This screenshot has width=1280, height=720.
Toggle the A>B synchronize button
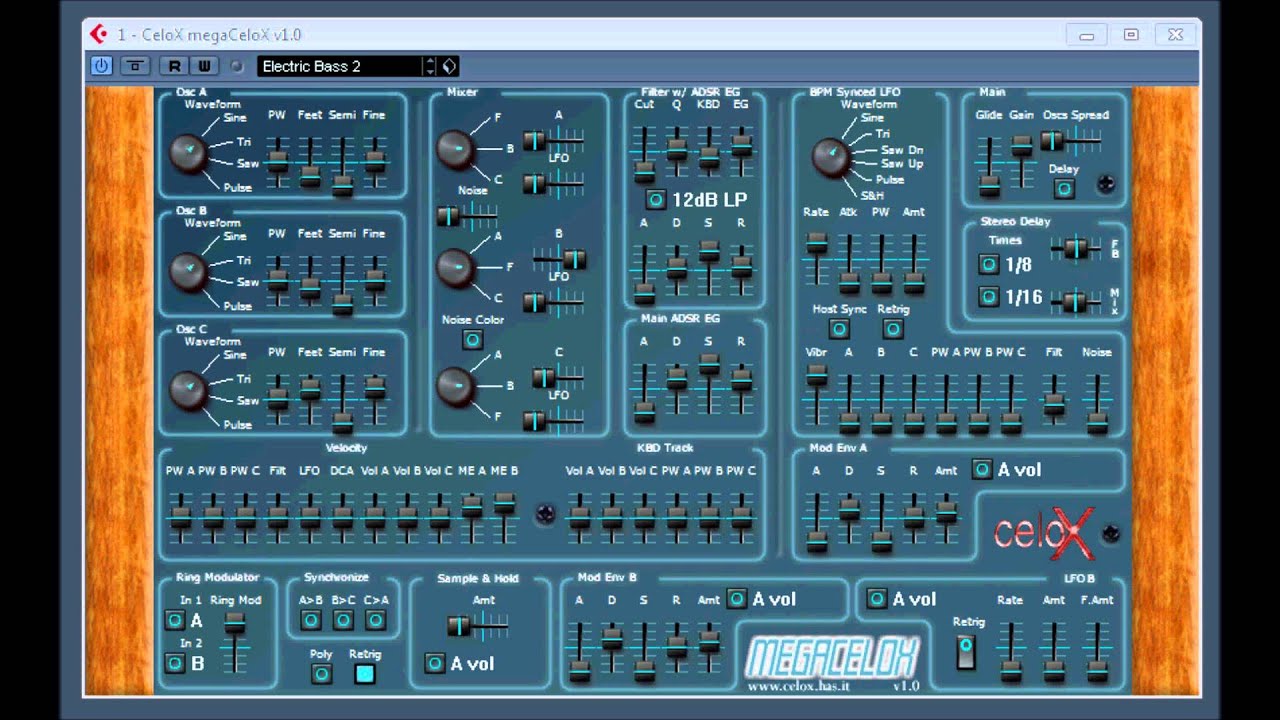click(x=310, y=621)
